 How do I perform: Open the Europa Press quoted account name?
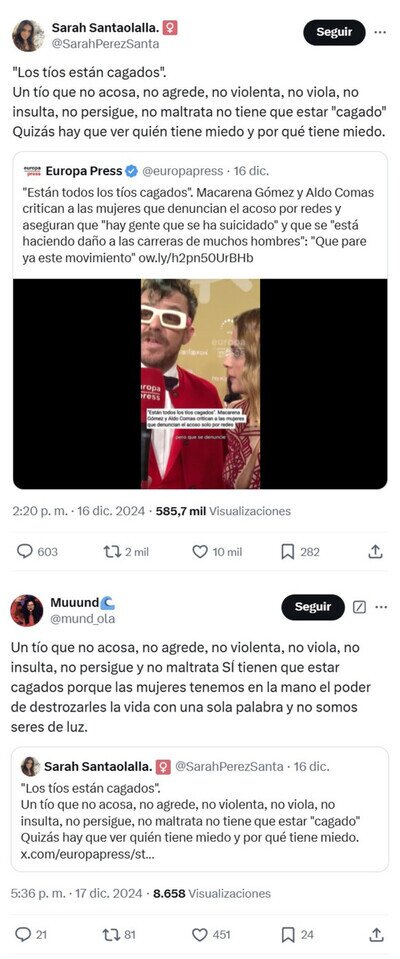(x=84, y=171)
